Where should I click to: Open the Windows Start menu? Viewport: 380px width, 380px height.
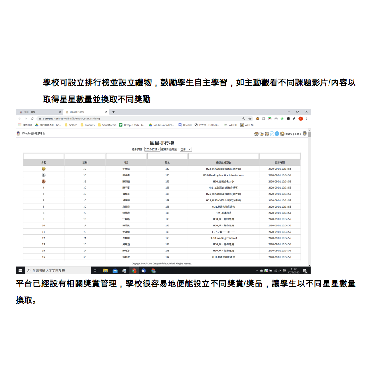tap(20, 270)
